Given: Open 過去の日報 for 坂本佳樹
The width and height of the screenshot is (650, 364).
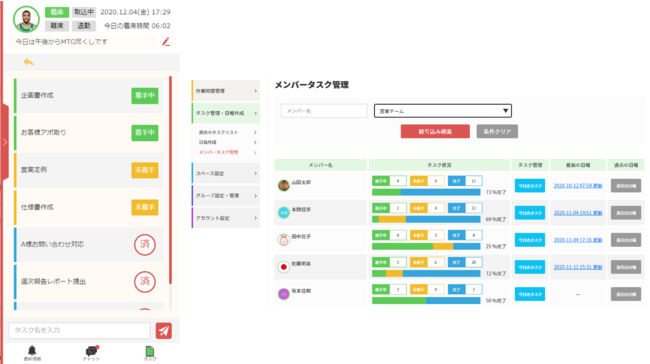Looking at the screenshot, I should coord(626,294).
